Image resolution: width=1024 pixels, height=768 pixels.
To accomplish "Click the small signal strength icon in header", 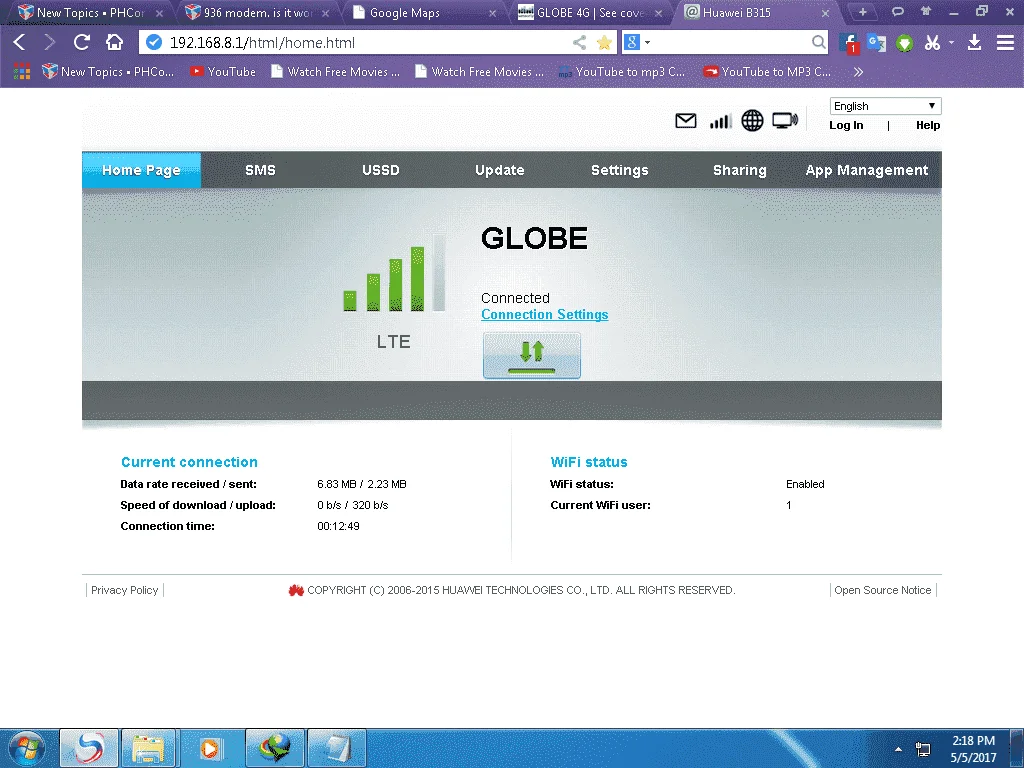I will tap(720, 121).
